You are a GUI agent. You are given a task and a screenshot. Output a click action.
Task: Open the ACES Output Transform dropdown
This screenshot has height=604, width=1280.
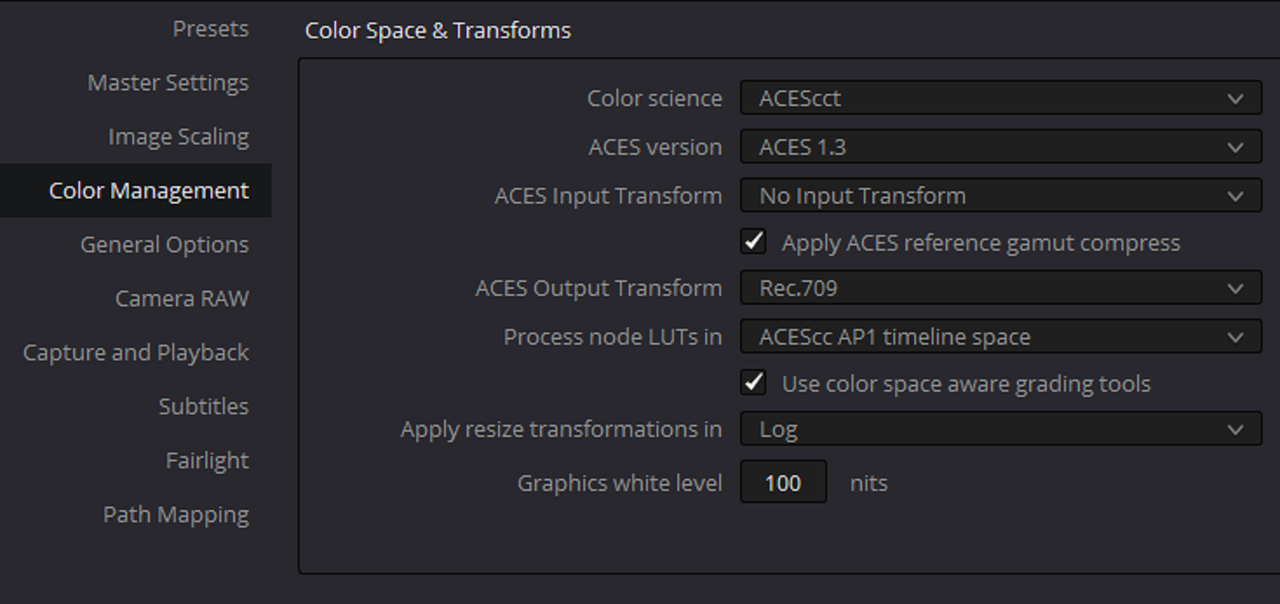[1001, 288]
